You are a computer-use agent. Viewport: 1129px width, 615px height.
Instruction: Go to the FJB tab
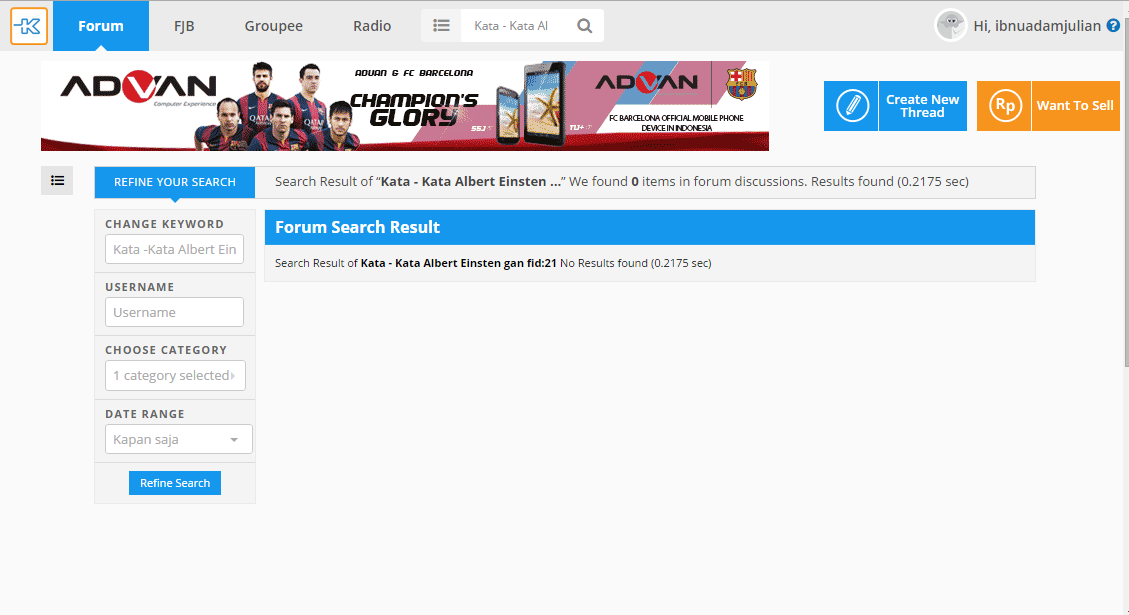pyautogui.click(x=184, y=26)
